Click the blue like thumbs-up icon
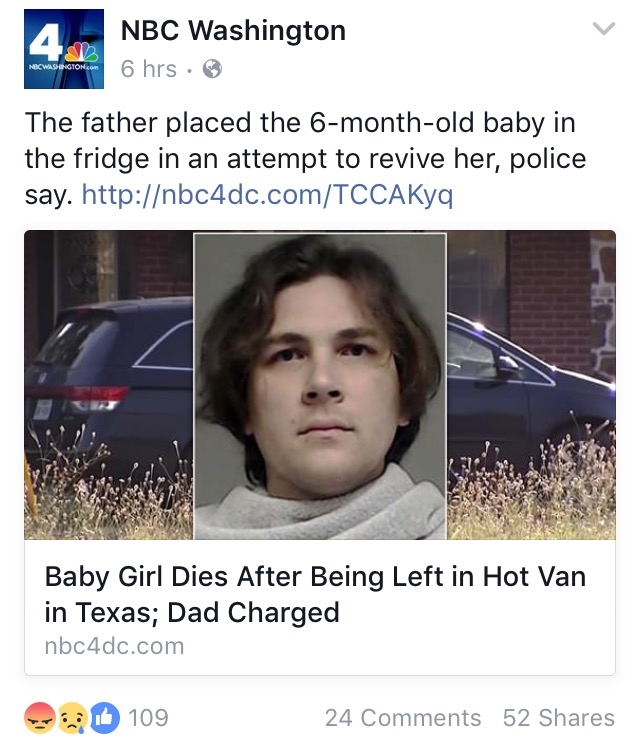The height and width of the screenshot is (749, 640). click(x=105, y=718)
